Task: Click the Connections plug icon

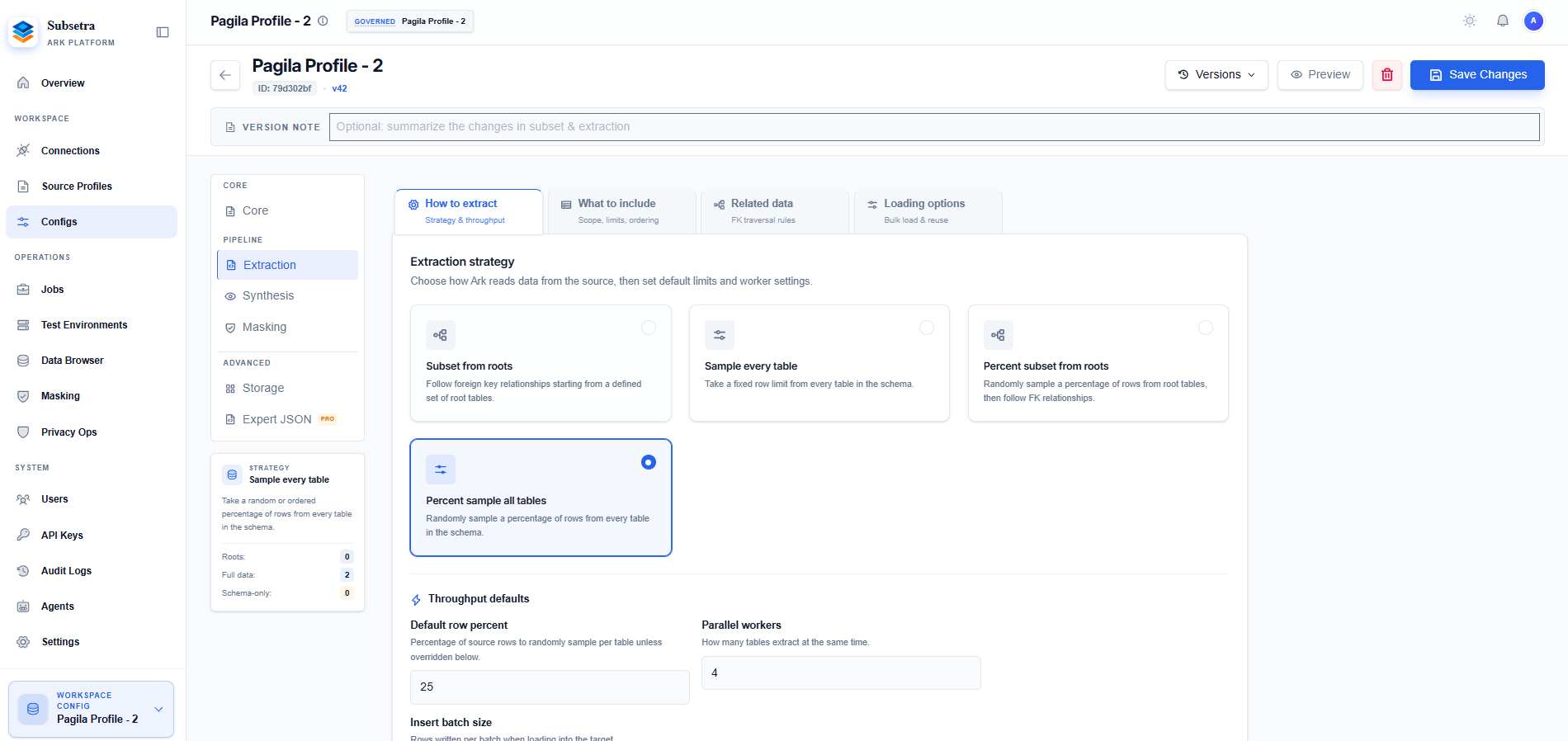Action: [23, 150]
